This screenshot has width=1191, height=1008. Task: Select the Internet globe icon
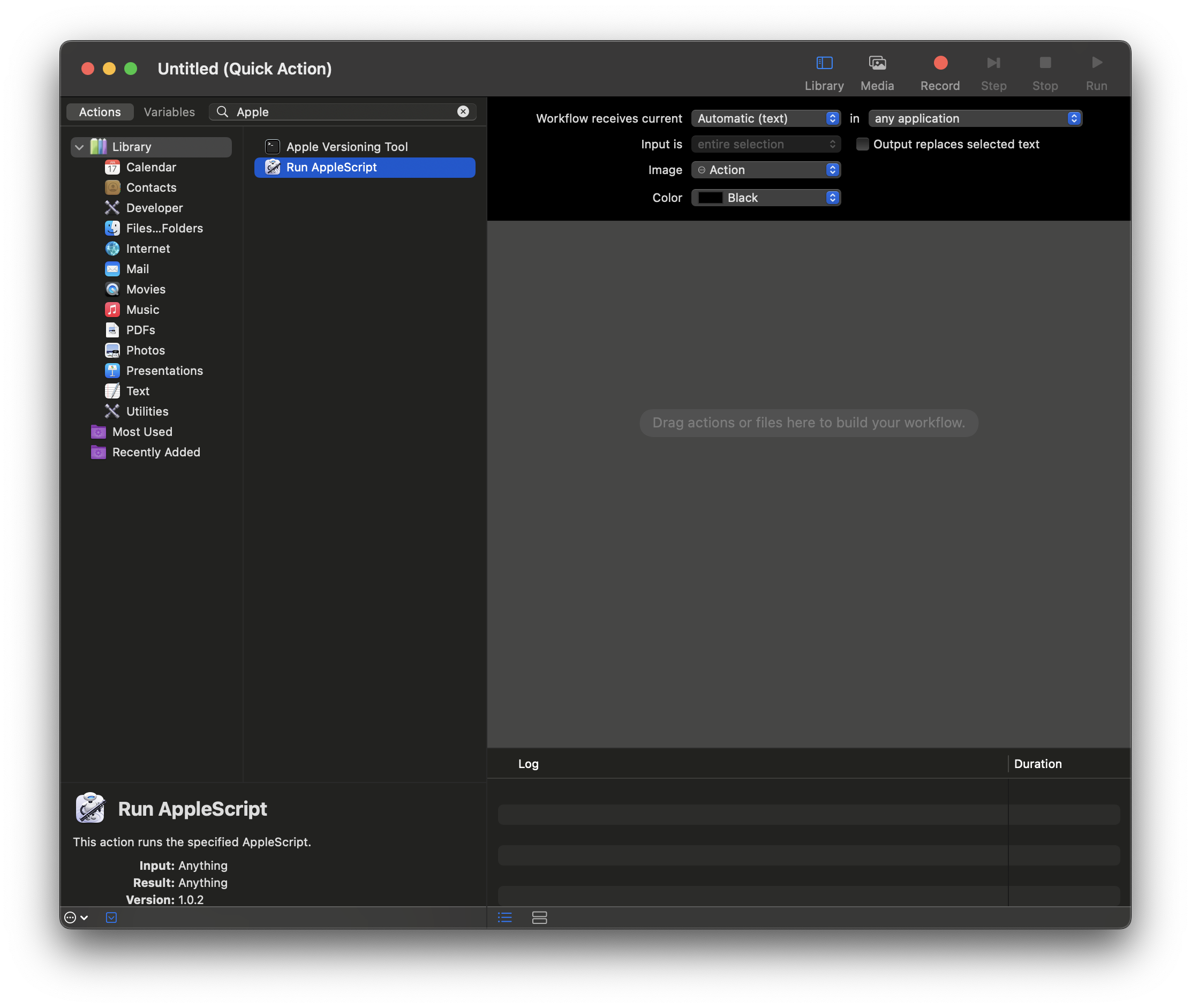[x=112, y=249]
